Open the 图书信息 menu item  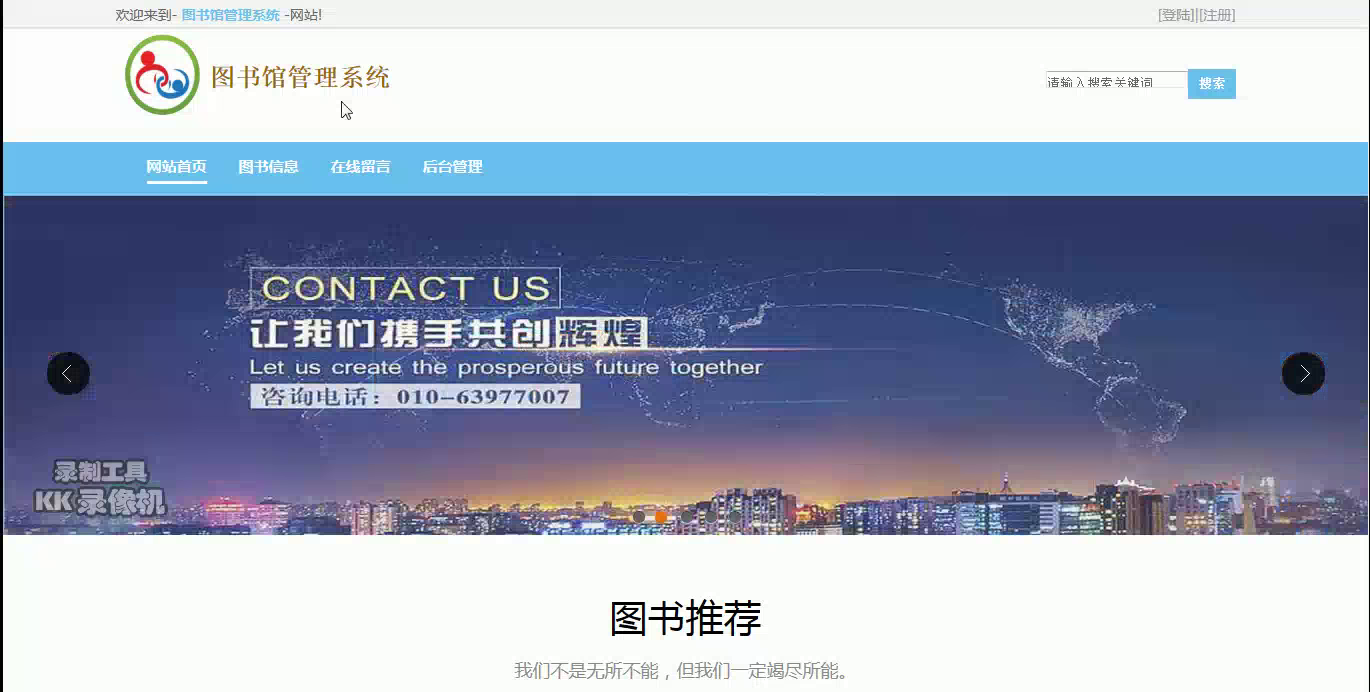coord(268,167)
